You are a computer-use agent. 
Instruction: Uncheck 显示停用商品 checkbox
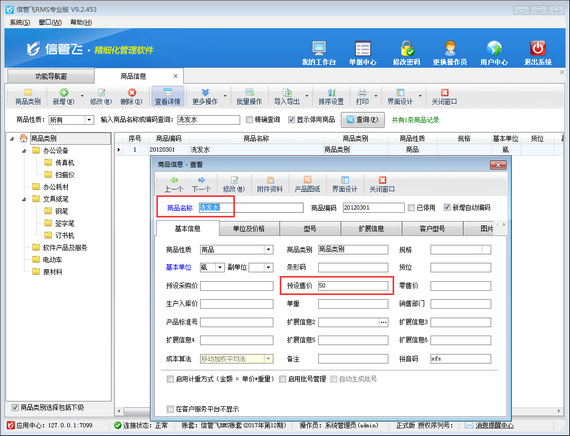(291, 120)
